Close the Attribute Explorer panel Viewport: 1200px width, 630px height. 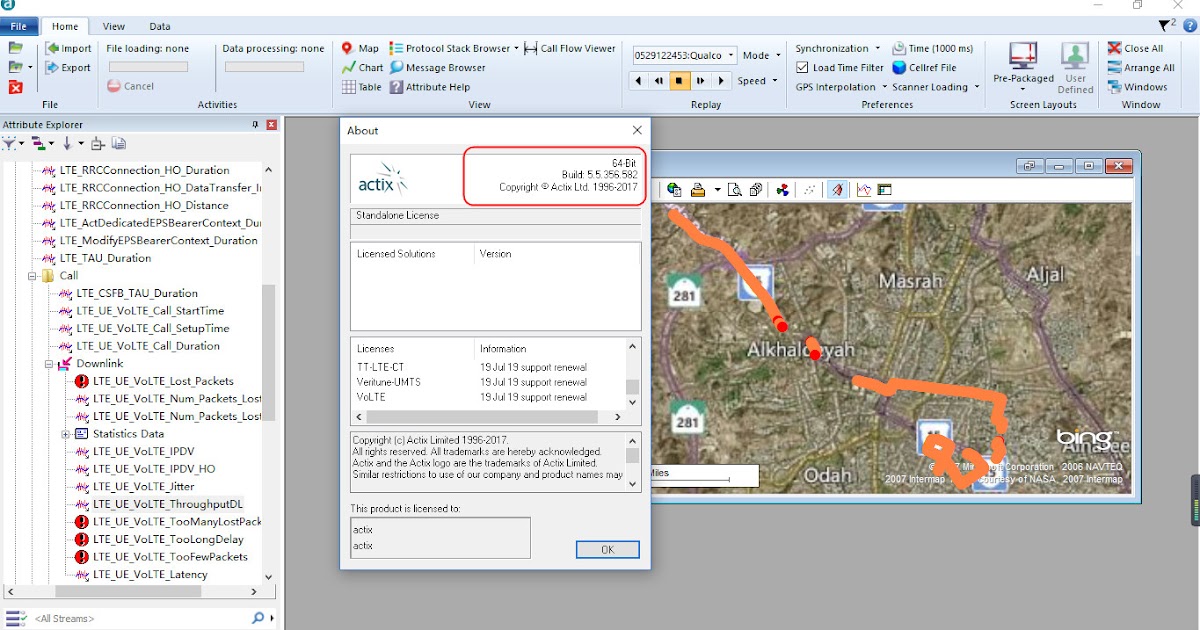click(271, 125)
